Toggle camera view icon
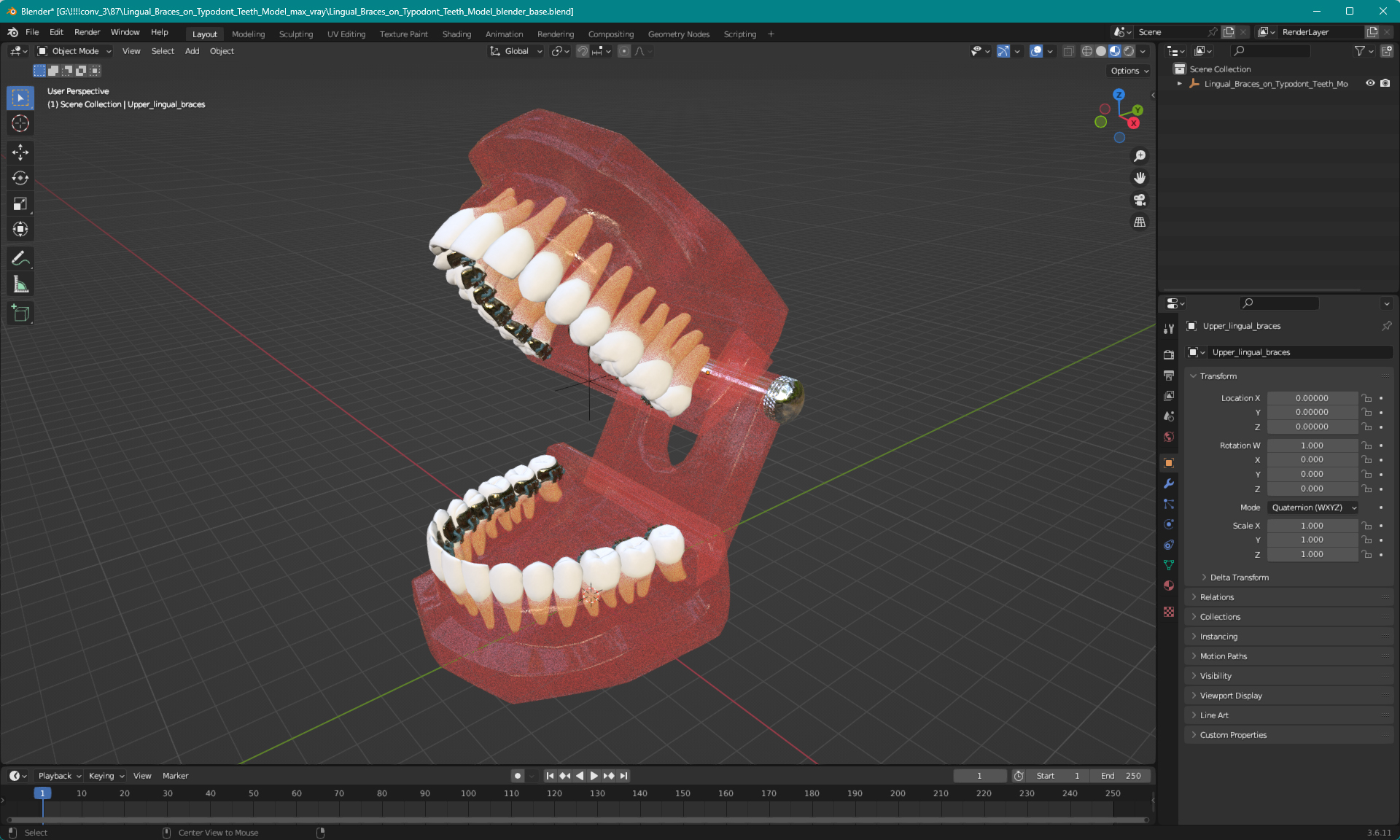The width and height of the screenshot is (1400, 840). pos(1140,200)
